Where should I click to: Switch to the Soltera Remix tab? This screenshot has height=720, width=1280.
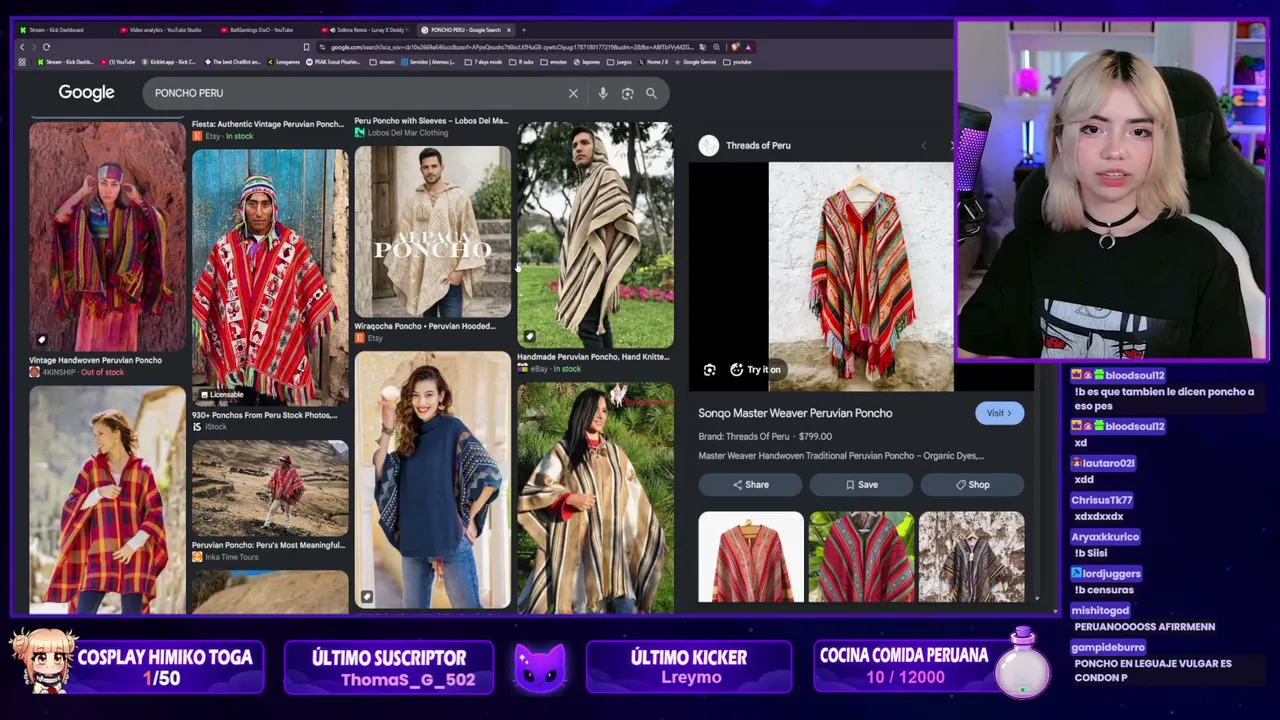(x=365, y=30)
